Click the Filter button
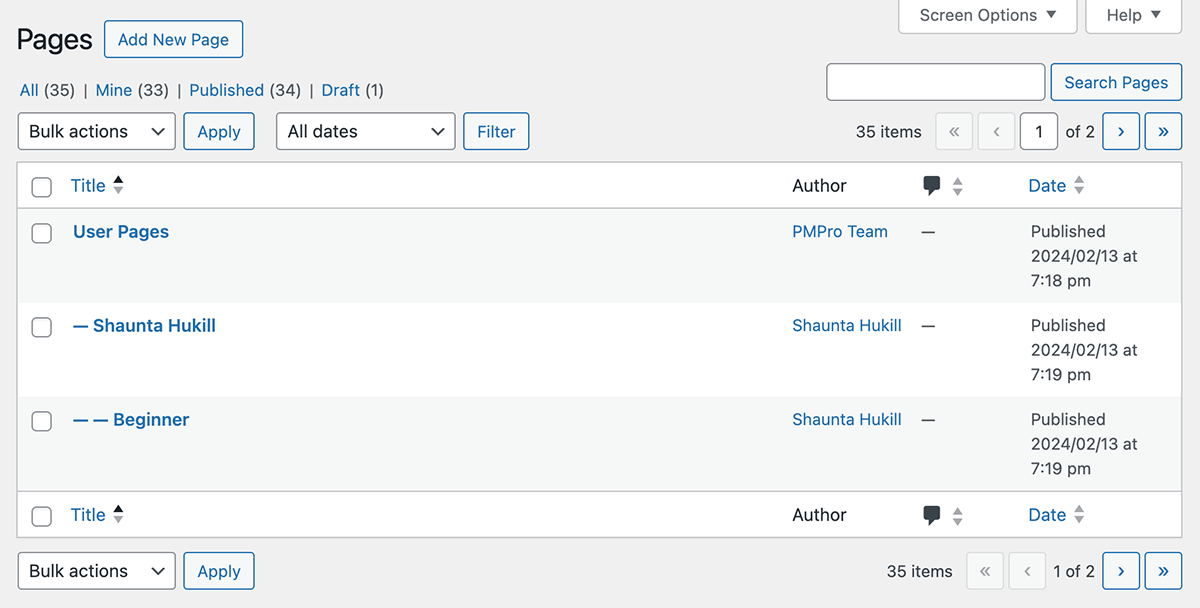 496,131
